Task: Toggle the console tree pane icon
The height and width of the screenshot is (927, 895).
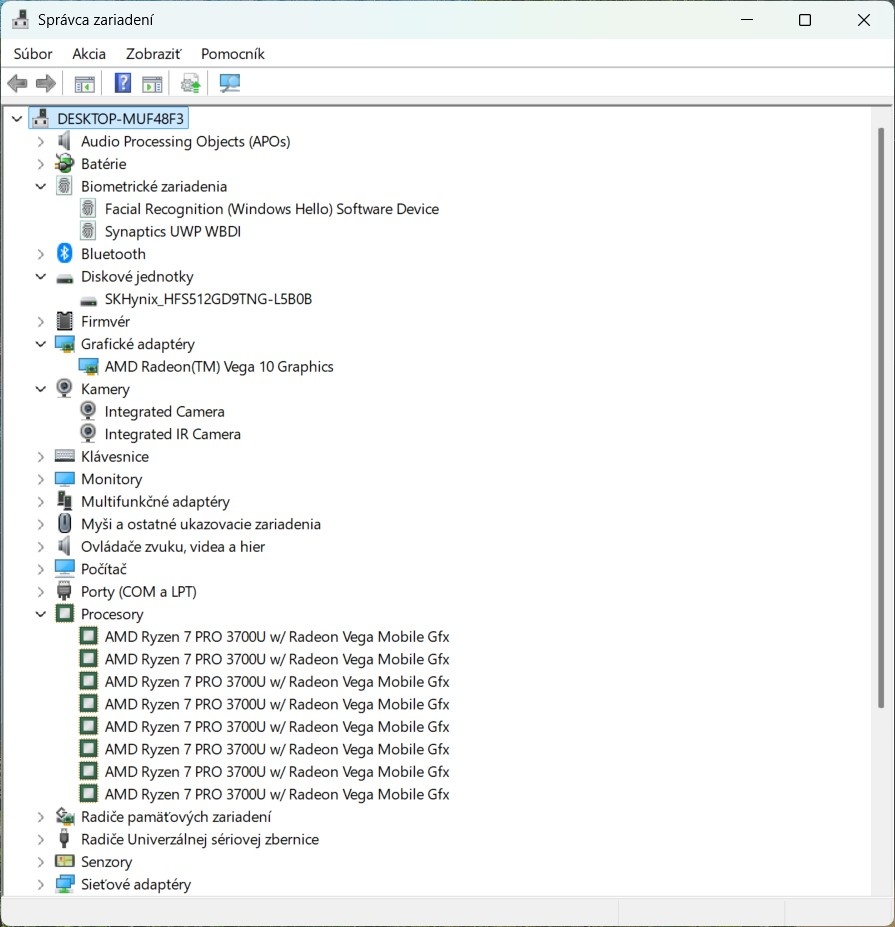Action: 85,83
